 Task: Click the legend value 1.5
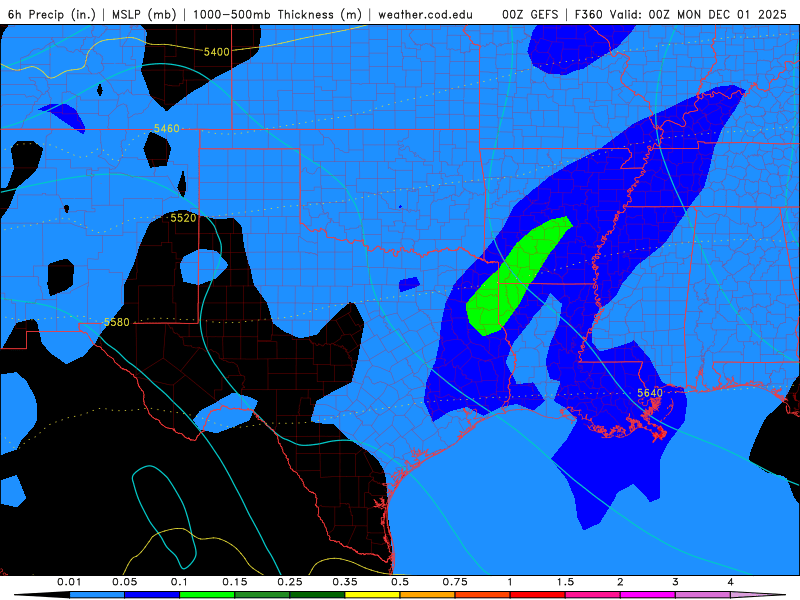(x=565, y=582)
